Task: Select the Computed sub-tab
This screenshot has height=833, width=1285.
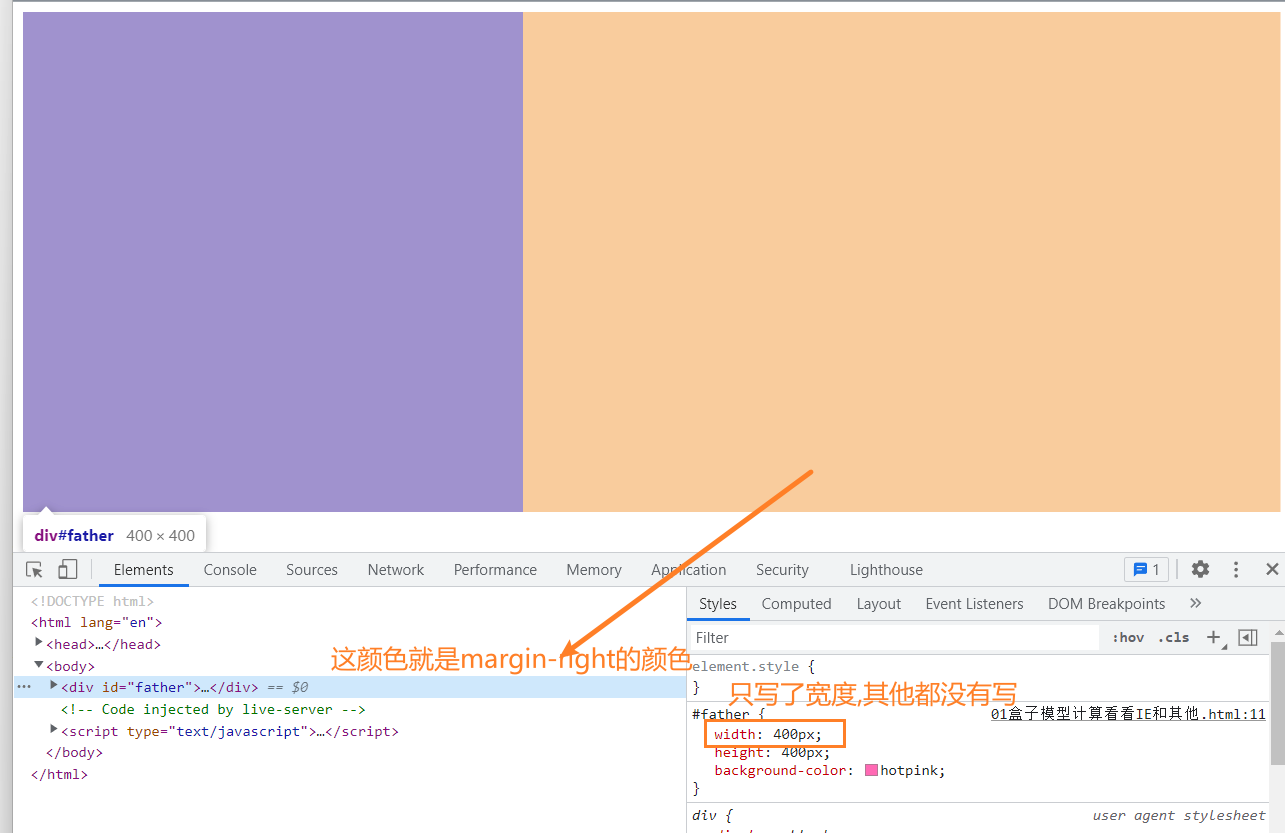Action: [796, 604]
